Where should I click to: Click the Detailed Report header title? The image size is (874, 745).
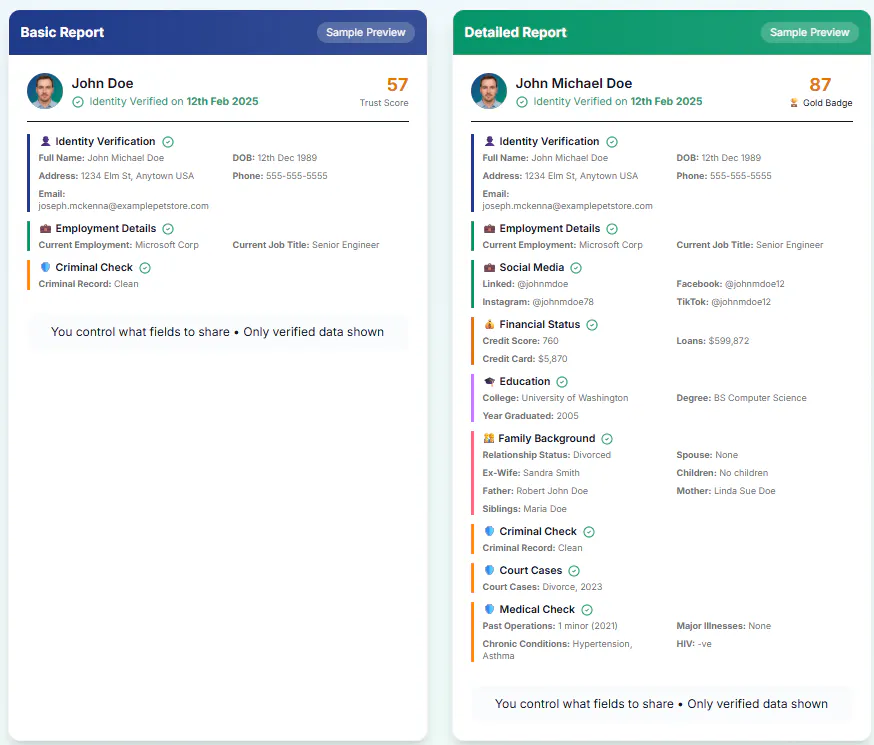[x=516, y=32]
